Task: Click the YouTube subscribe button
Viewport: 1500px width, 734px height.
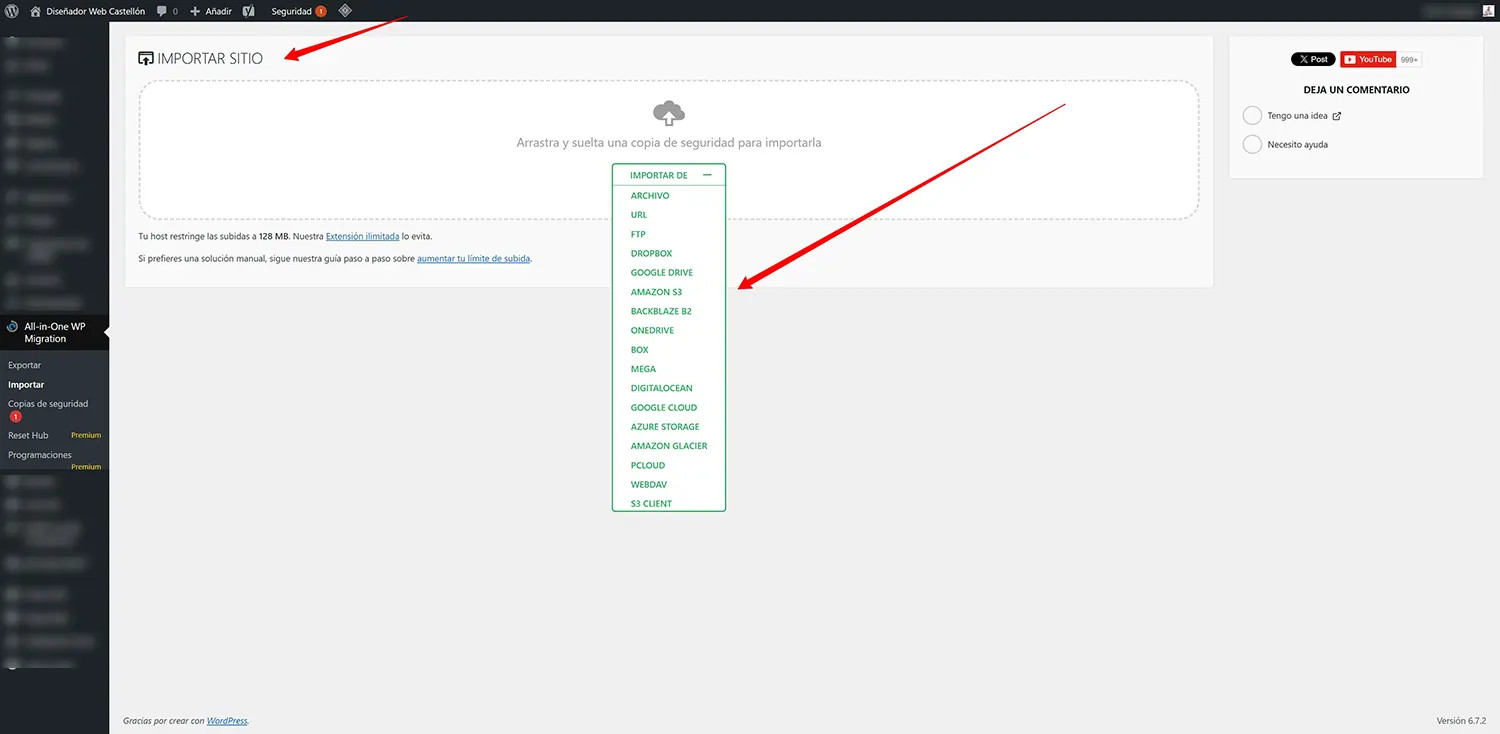Action: click(x=1368, y=59)
